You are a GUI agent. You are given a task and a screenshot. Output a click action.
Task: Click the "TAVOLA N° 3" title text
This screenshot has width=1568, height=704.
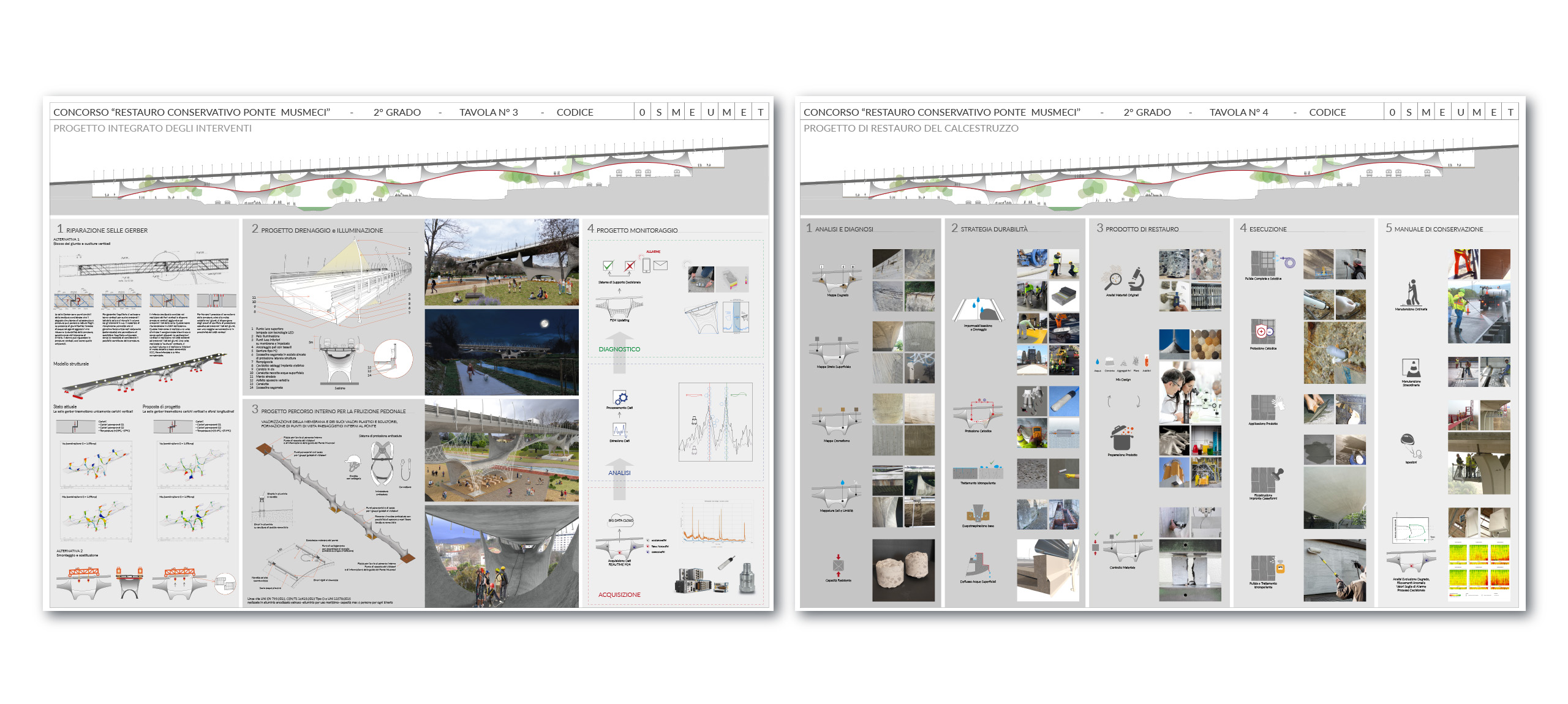pyautogui.click(x=489, y=112)
